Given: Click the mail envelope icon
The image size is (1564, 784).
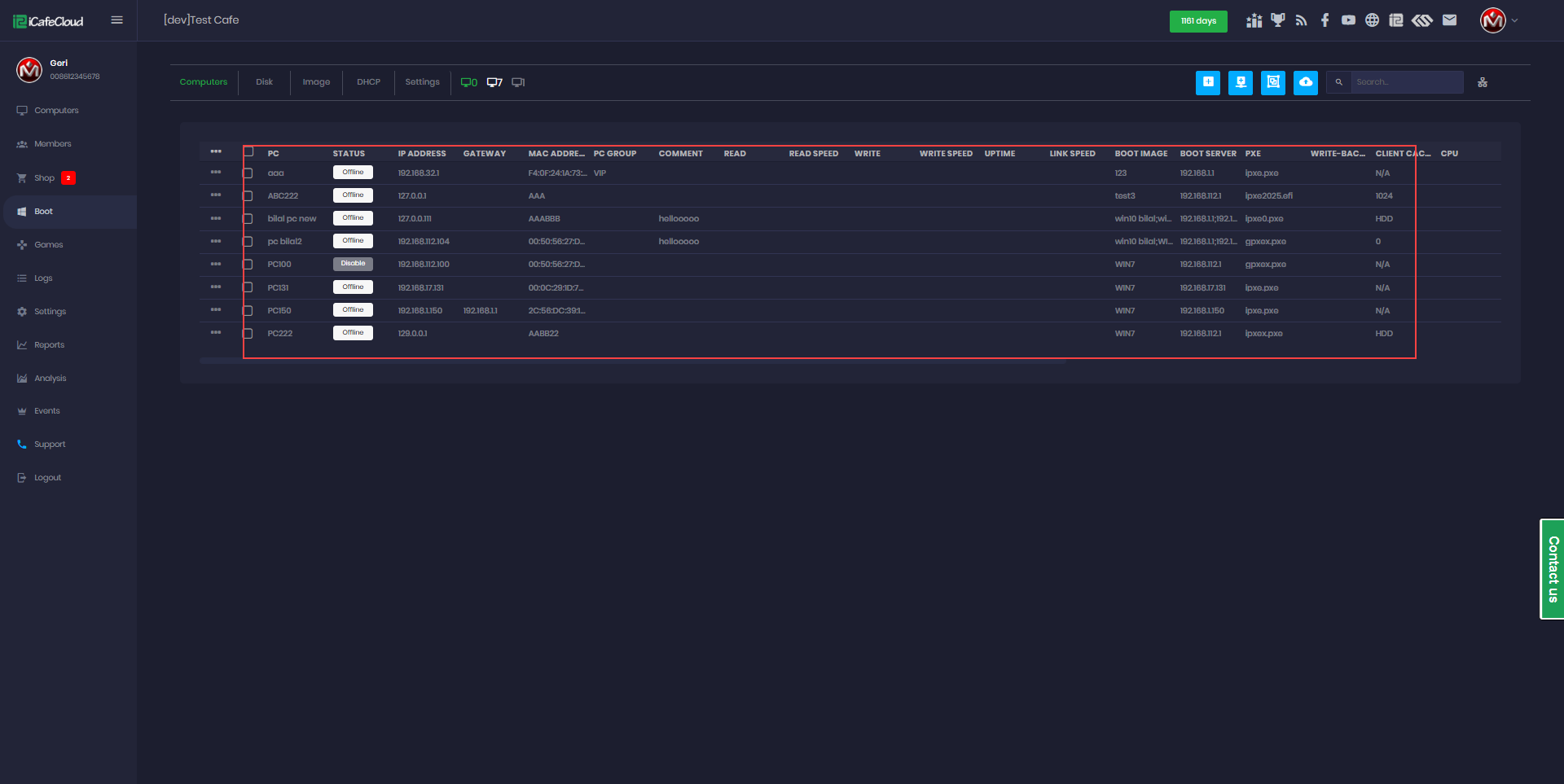Looking at the screenshot, I should point(1449,20).
